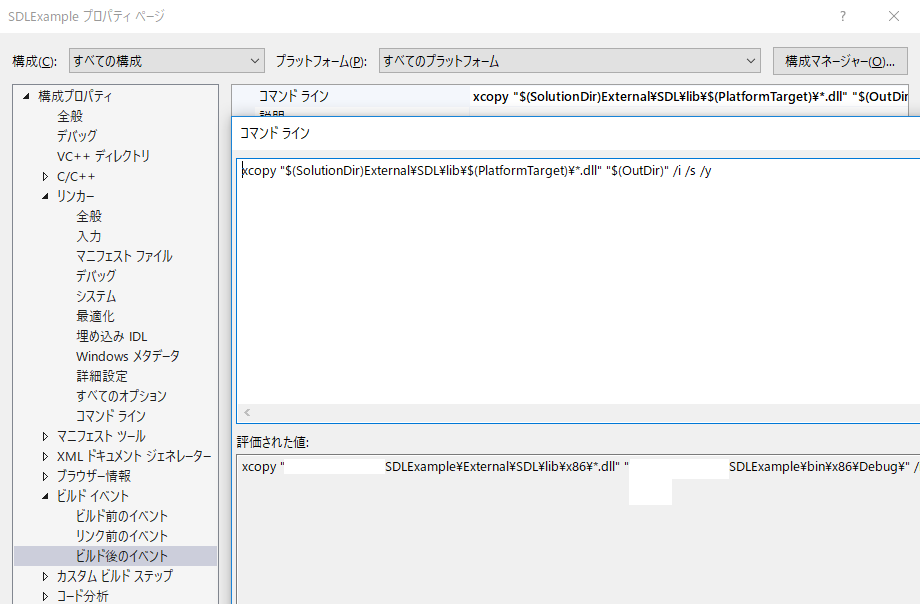Open the 構成 configuration dropdown

coord(167,61)
